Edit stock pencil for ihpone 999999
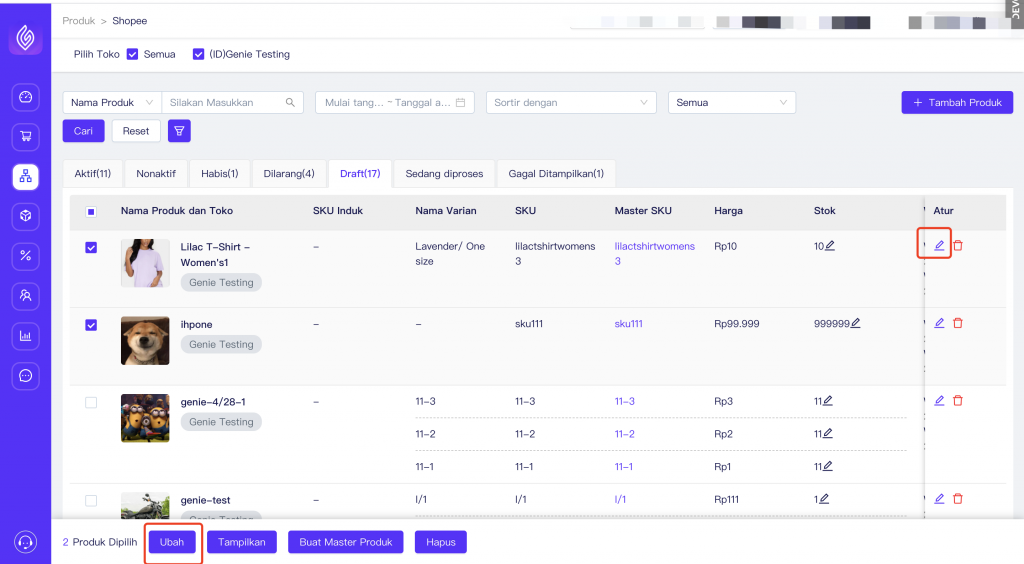Screen dimensions: 1024x564 856,323
